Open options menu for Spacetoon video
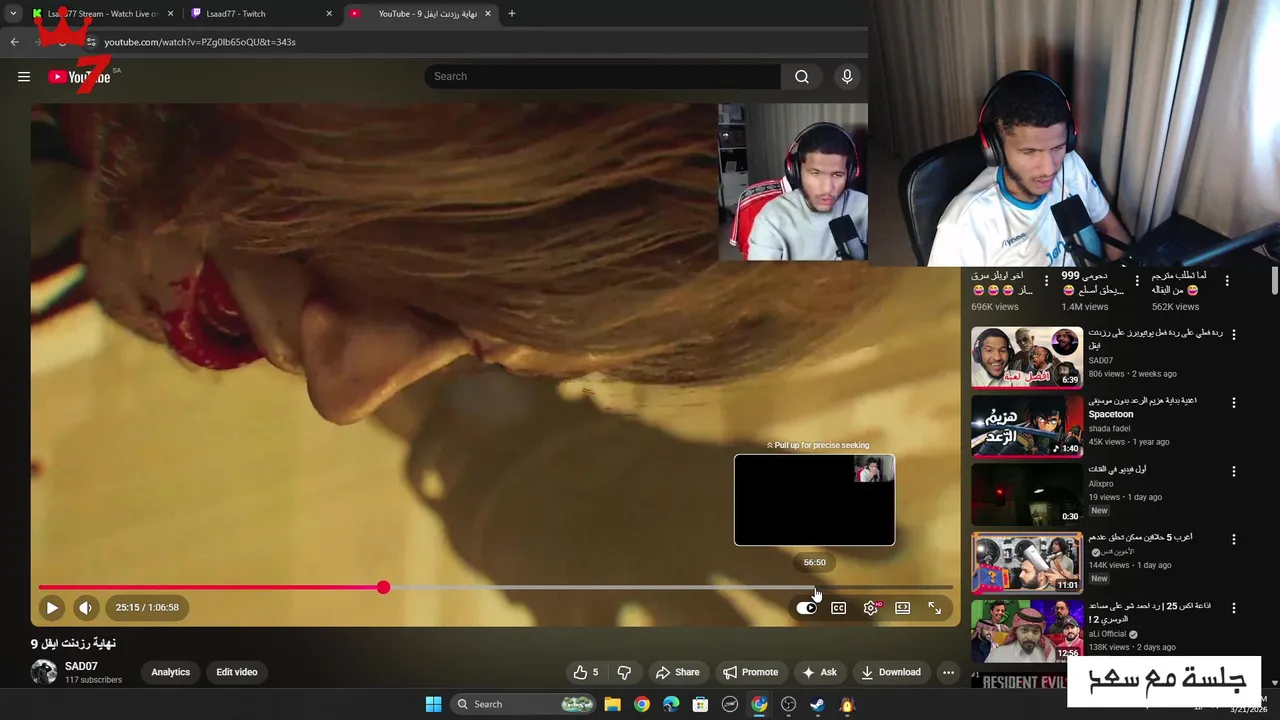Viewport: 1280px width, 720px height. [1234, 403]
